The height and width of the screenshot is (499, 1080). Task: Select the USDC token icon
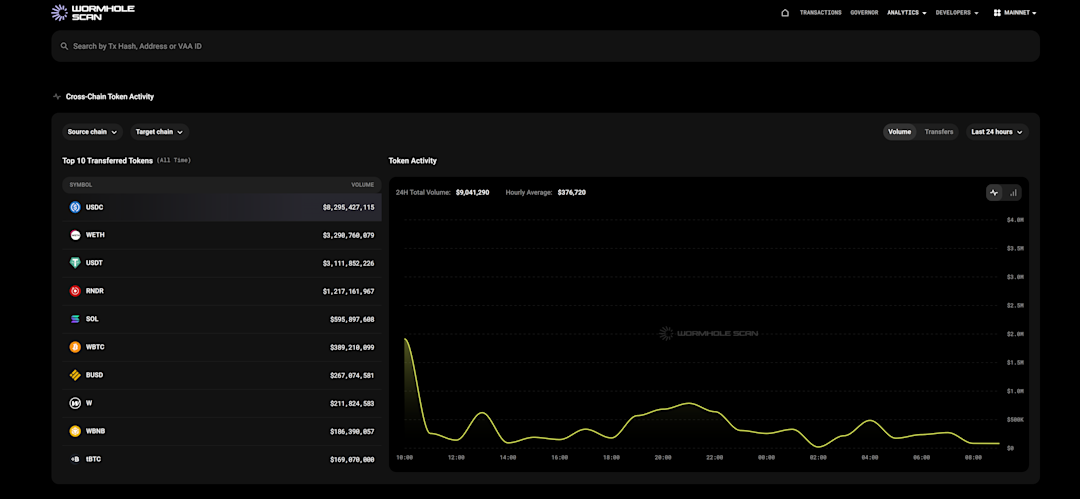coord(75,207)
